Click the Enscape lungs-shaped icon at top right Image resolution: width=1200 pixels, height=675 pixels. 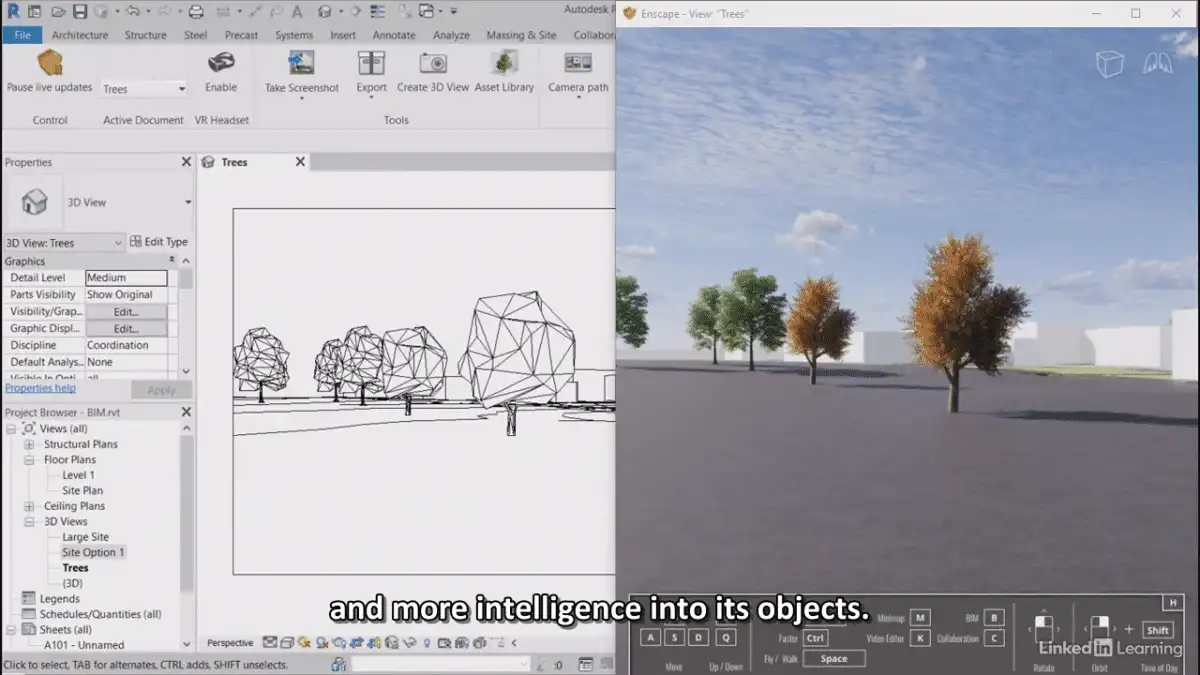click(x=1157, y=64)
